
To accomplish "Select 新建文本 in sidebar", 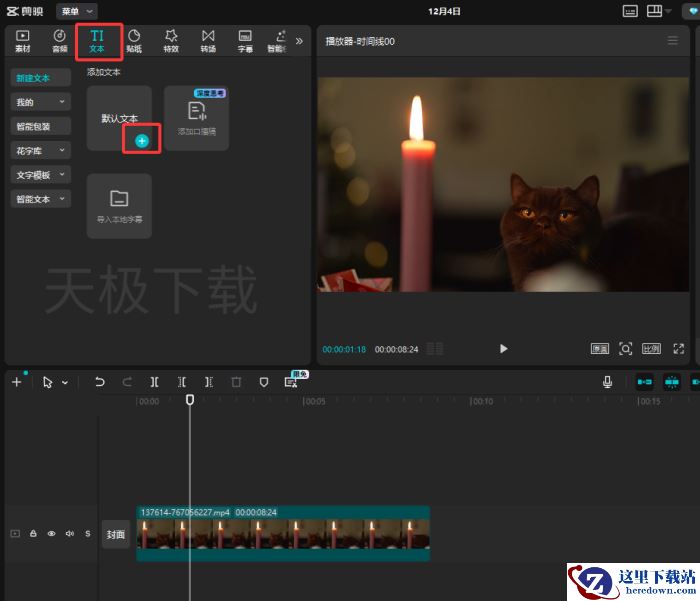I will [x=40, y=78].
